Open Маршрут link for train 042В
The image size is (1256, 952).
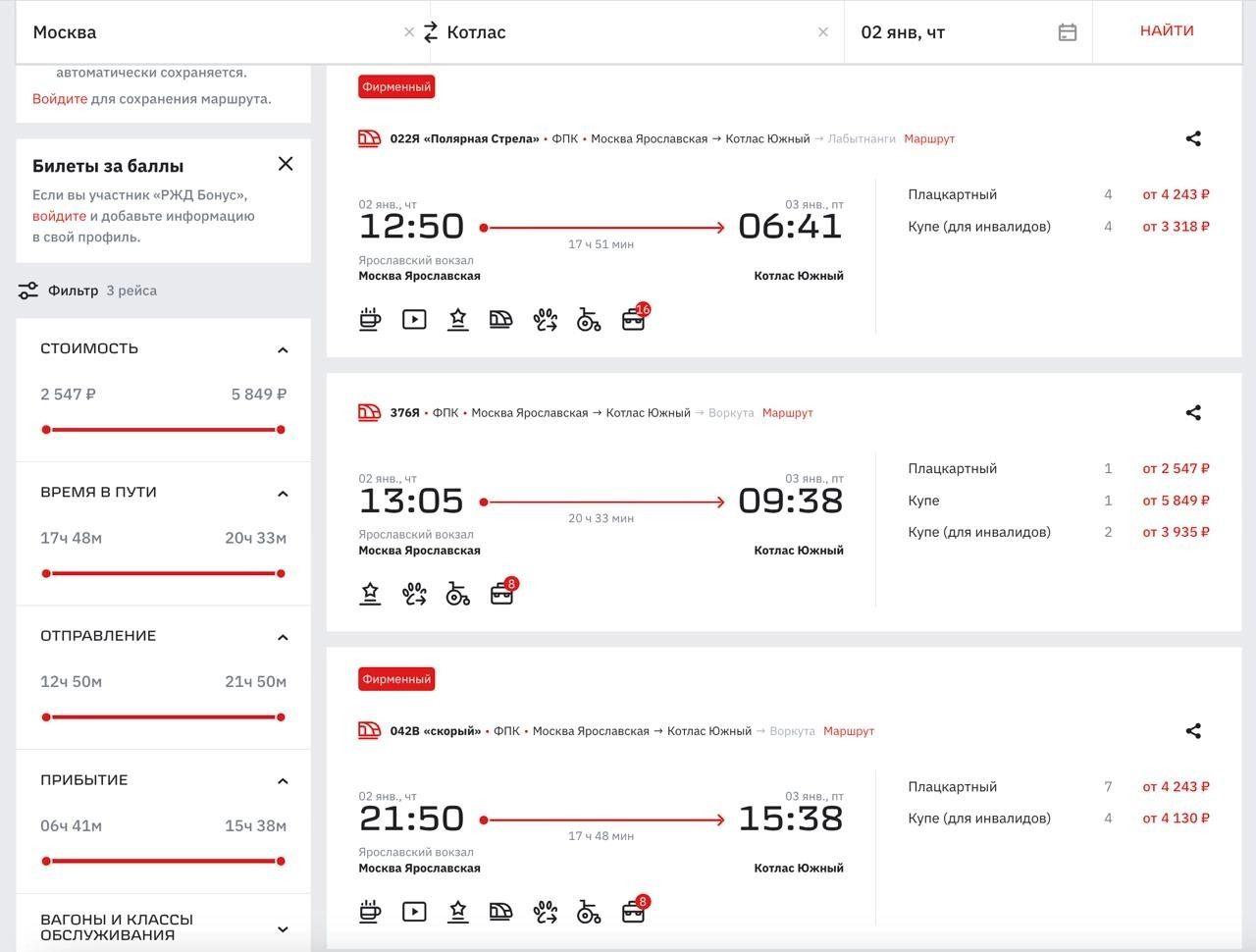pos(848,731)
